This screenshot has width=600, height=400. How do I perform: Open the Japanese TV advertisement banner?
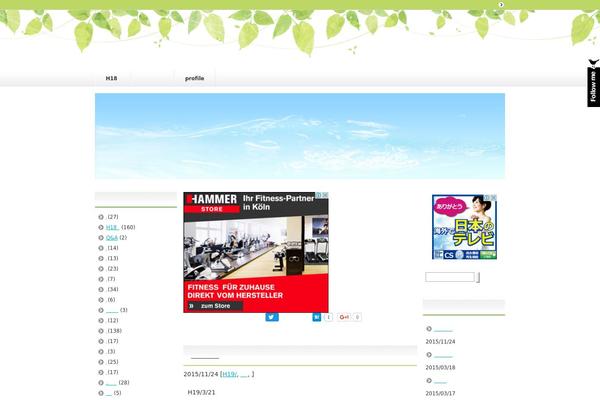(x=464, y=227)
